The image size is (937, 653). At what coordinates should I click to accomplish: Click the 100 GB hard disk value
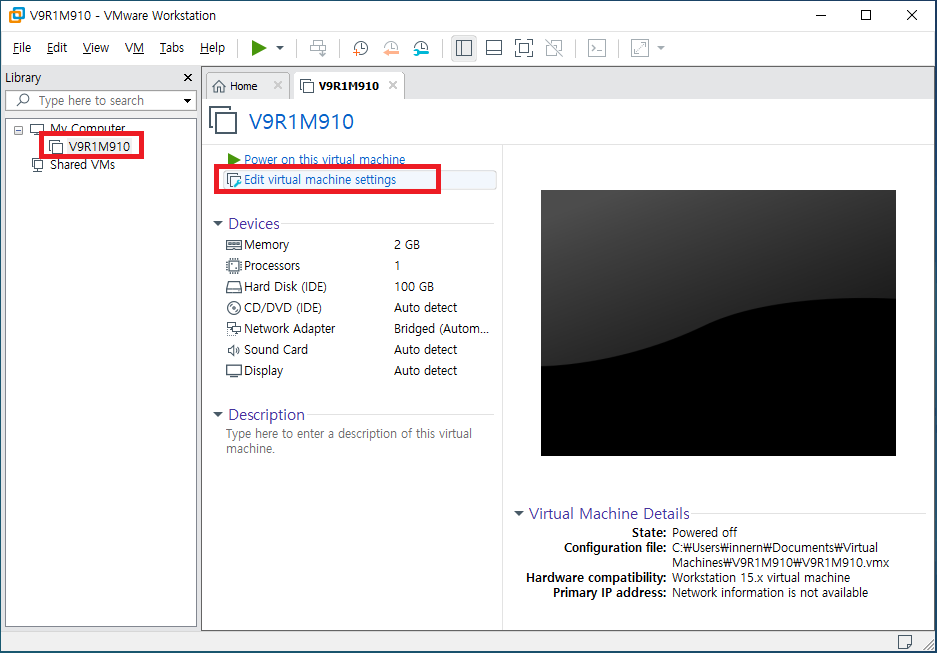414,287
